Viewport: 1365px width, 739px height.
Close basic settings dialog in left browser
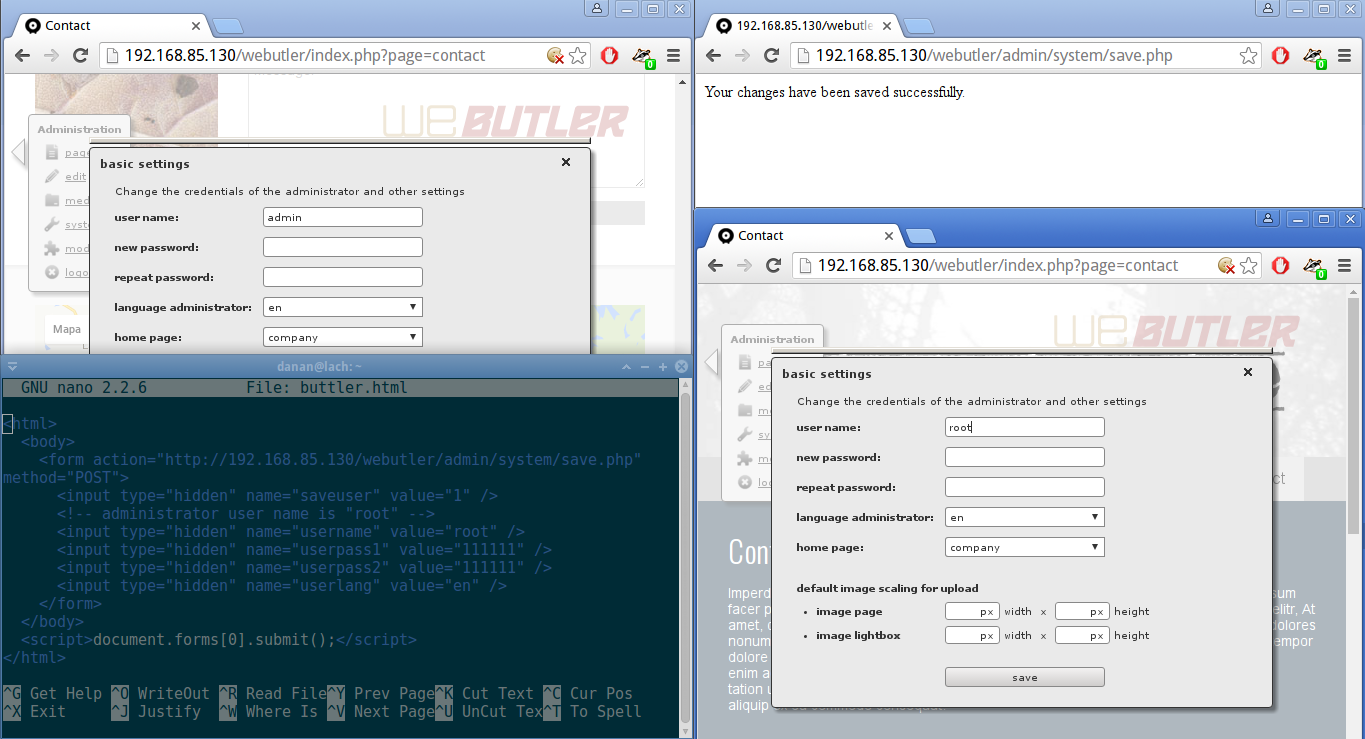click(566, 162)
